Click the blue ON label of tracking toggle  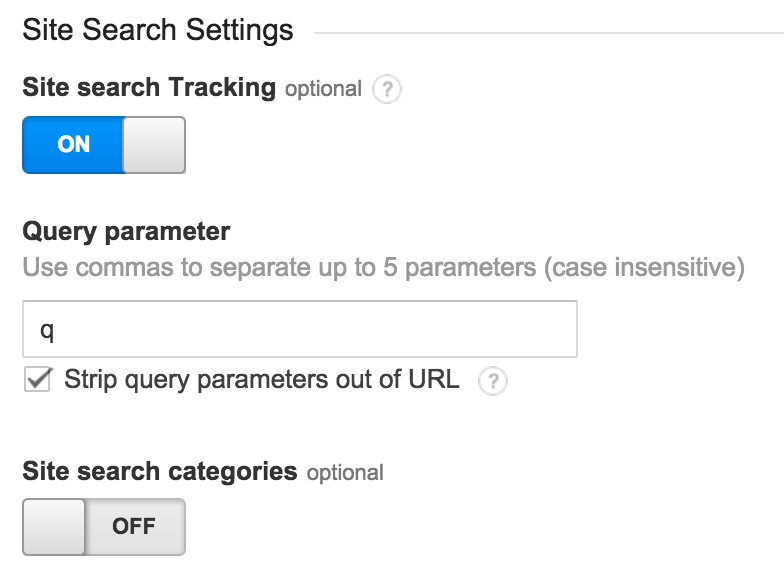(73, 145)
